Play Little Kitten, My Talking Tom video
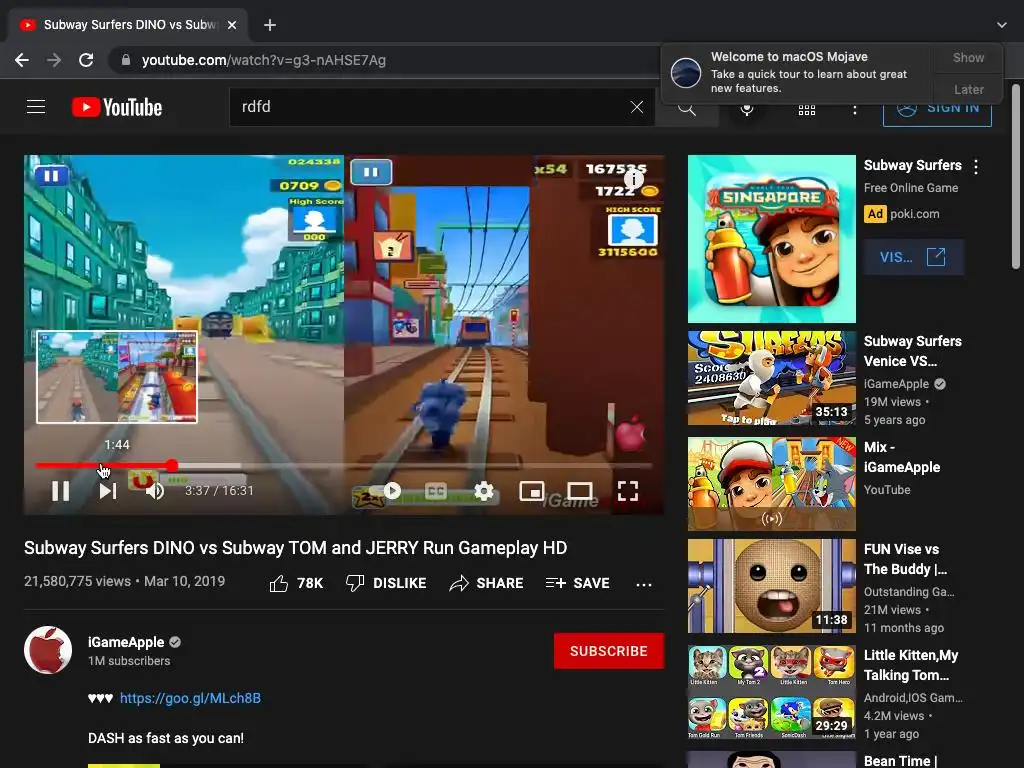This screenshot has height=768, width=1024. (x=771, y=692)
